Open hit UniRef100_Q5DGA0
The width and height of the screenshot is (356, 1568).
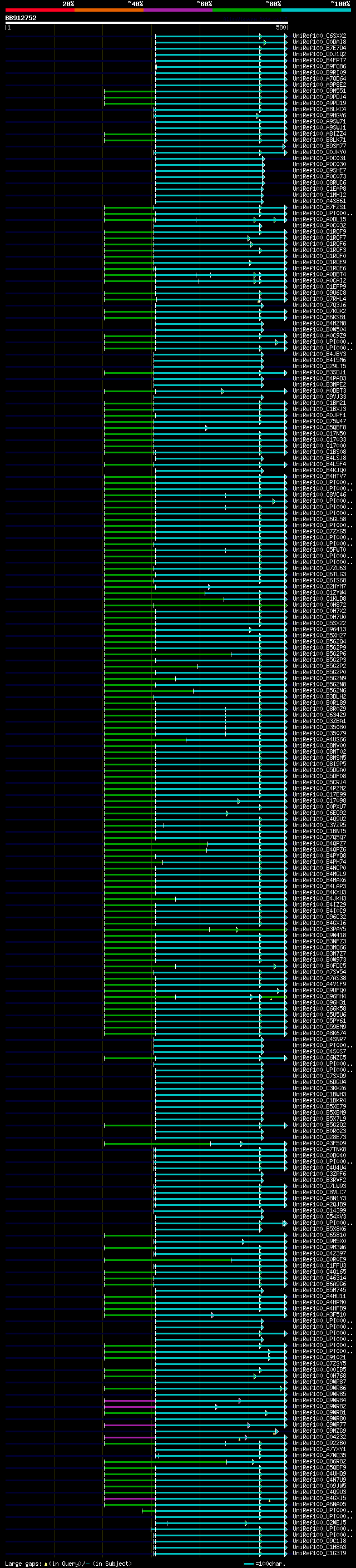coord(319,770)
